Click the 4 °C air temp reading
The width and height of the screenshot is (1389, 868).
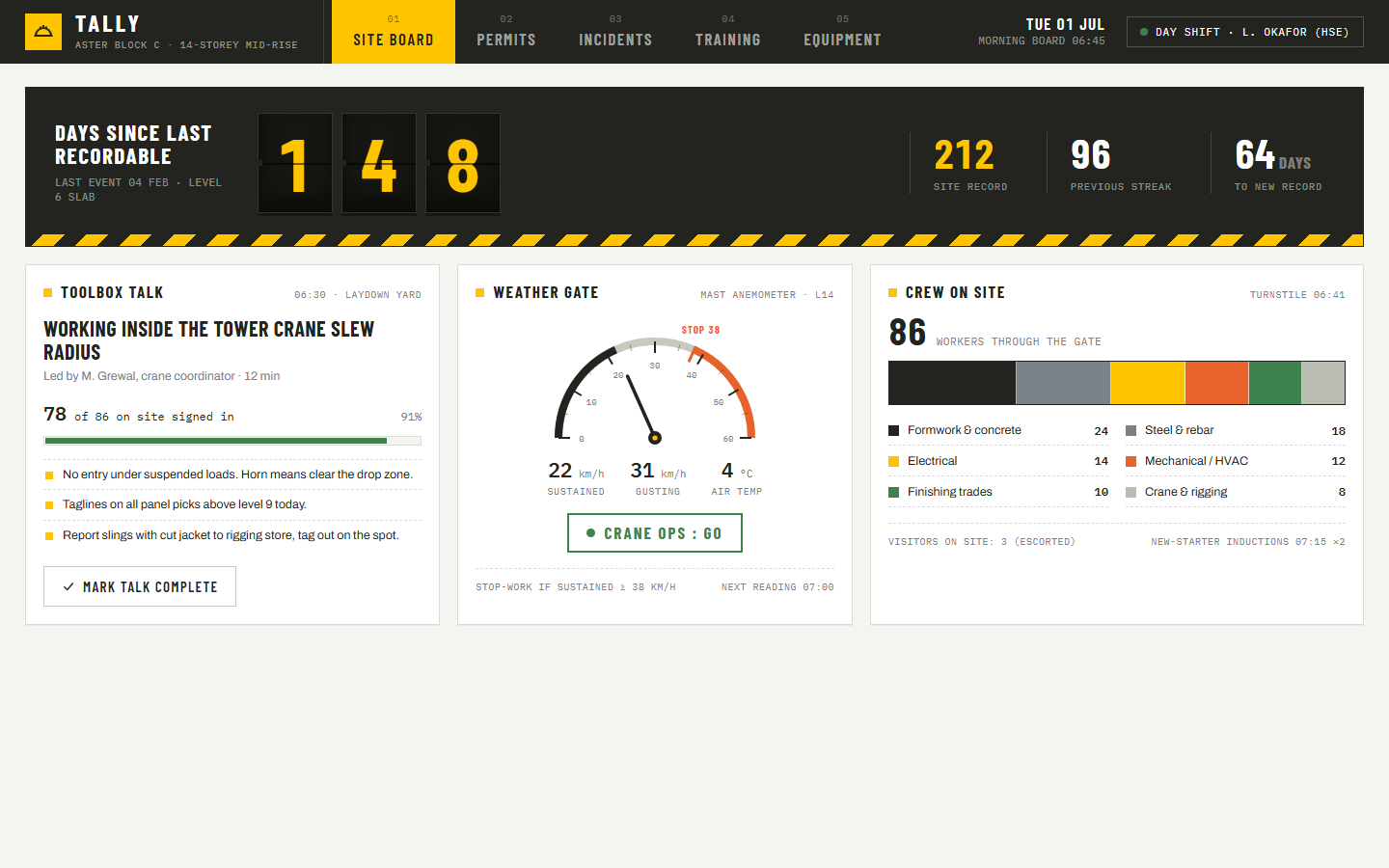coord(737,471)
